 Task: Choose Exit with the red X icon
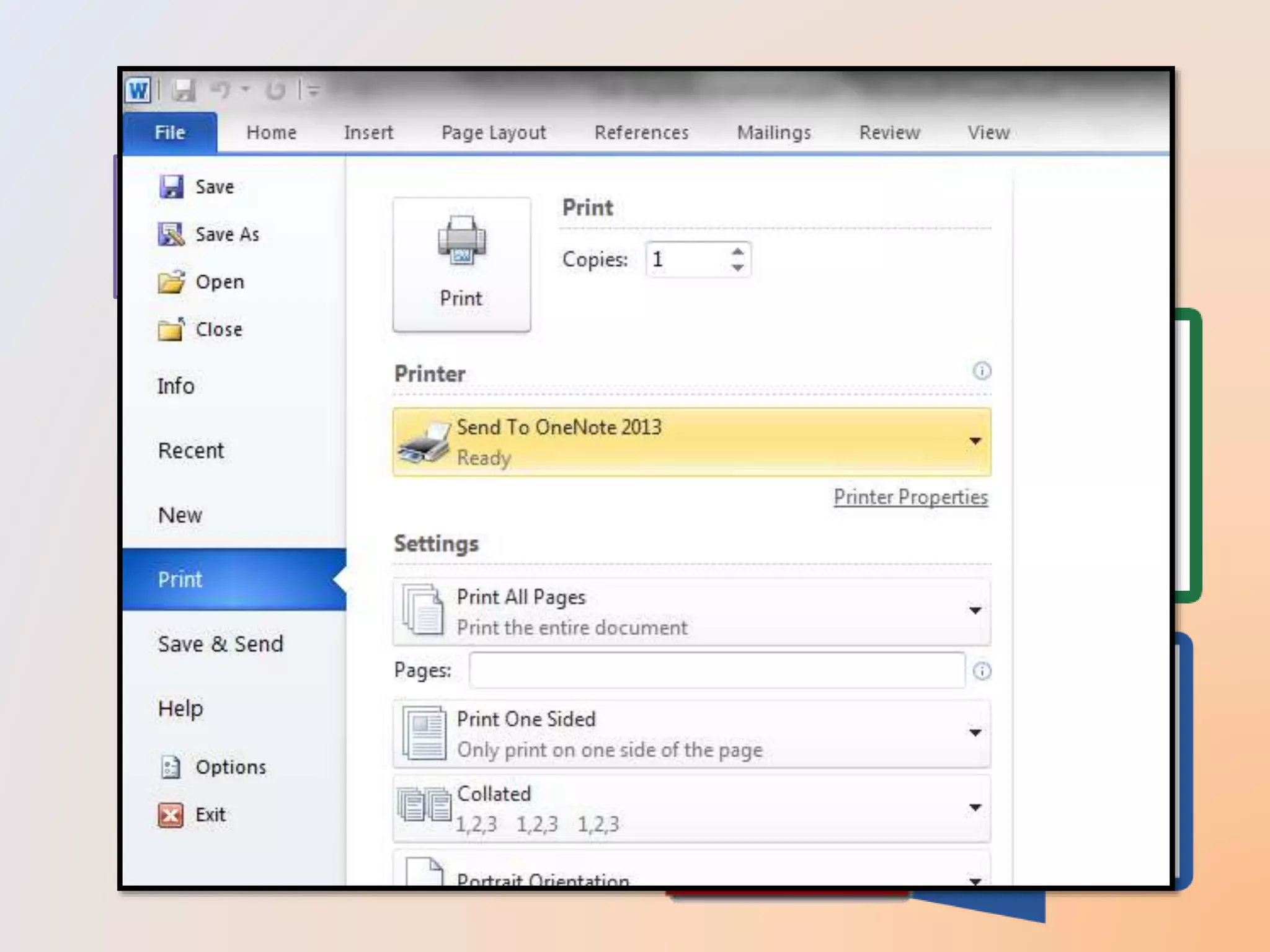pos(210,814)
